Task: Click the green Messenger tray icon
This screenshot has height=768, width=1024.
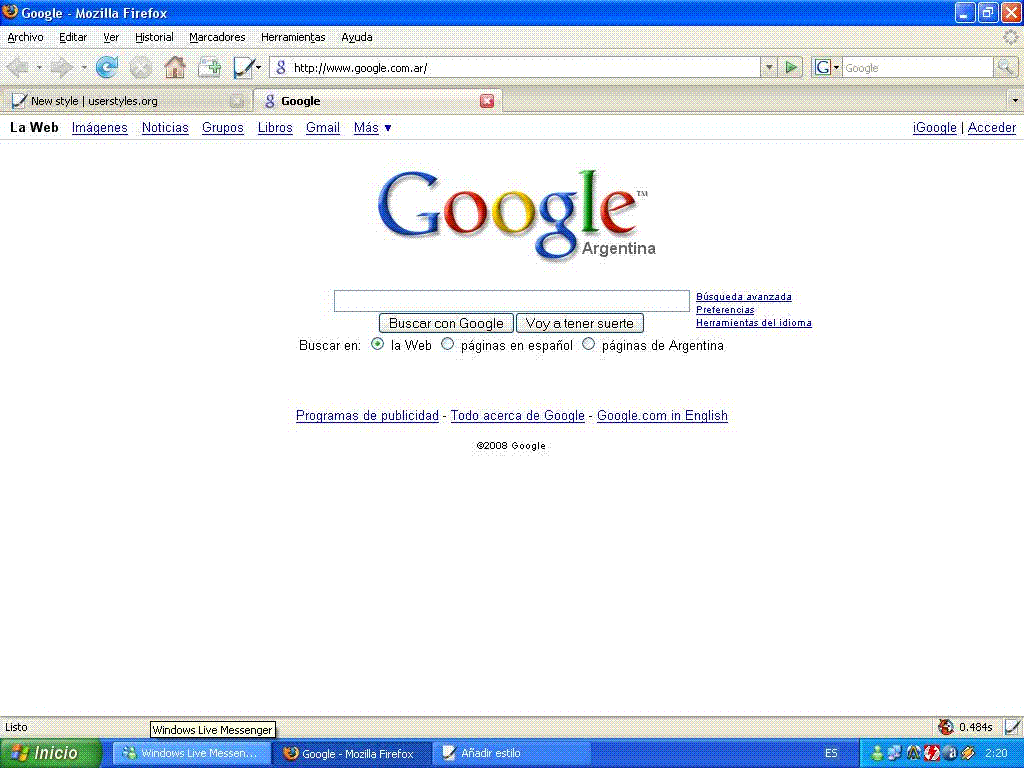Action: (877, 753)
